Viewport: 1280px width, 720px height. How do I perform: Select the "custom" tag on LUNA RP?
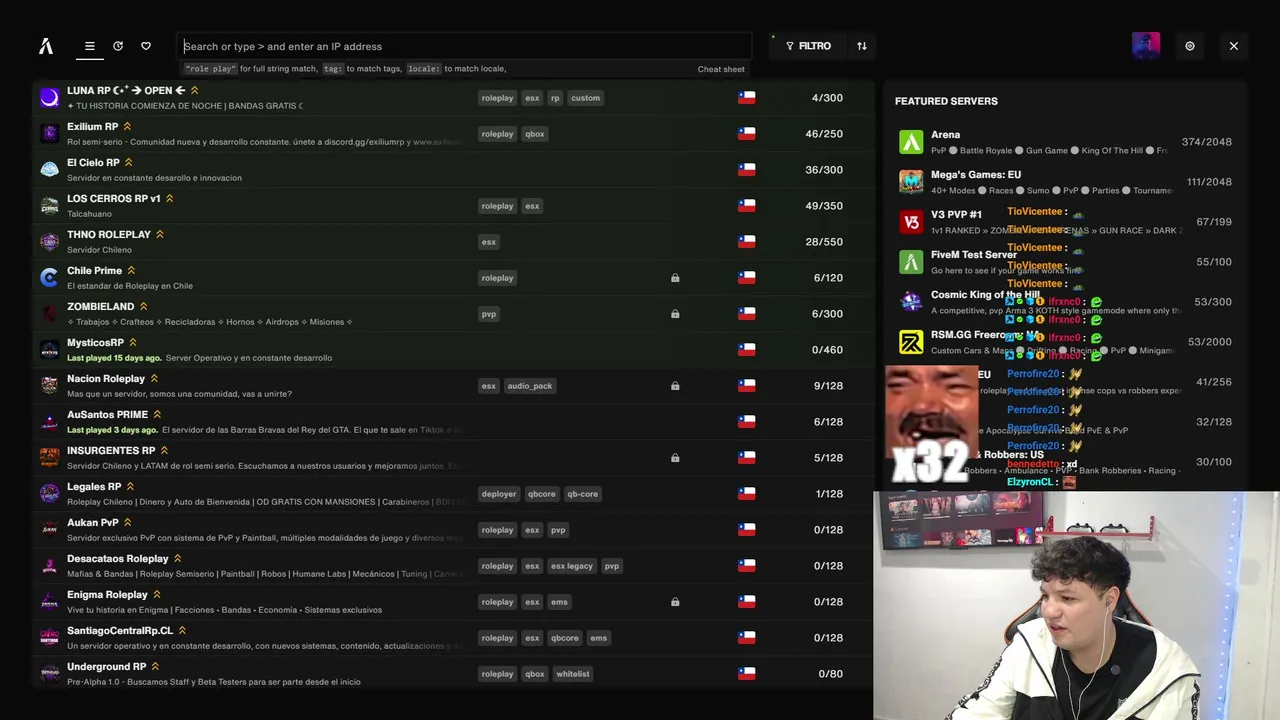point(585,98)
